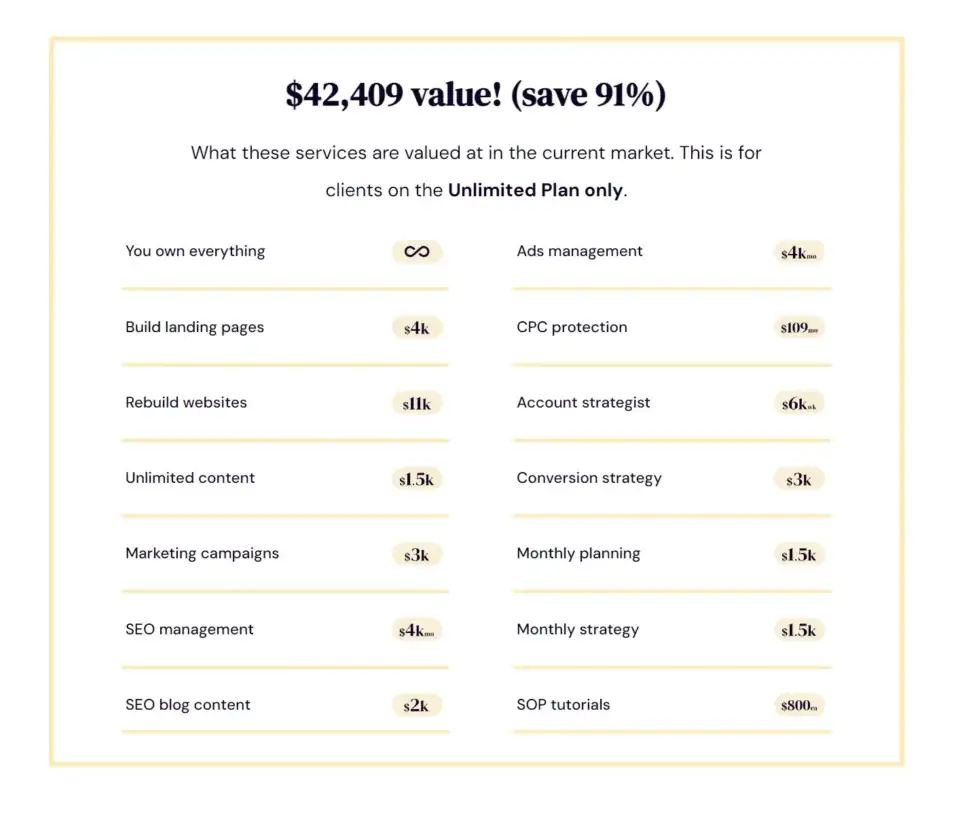Click the $42,409 value heading
This screenshot has height=815, width=960.
point(476,94)
